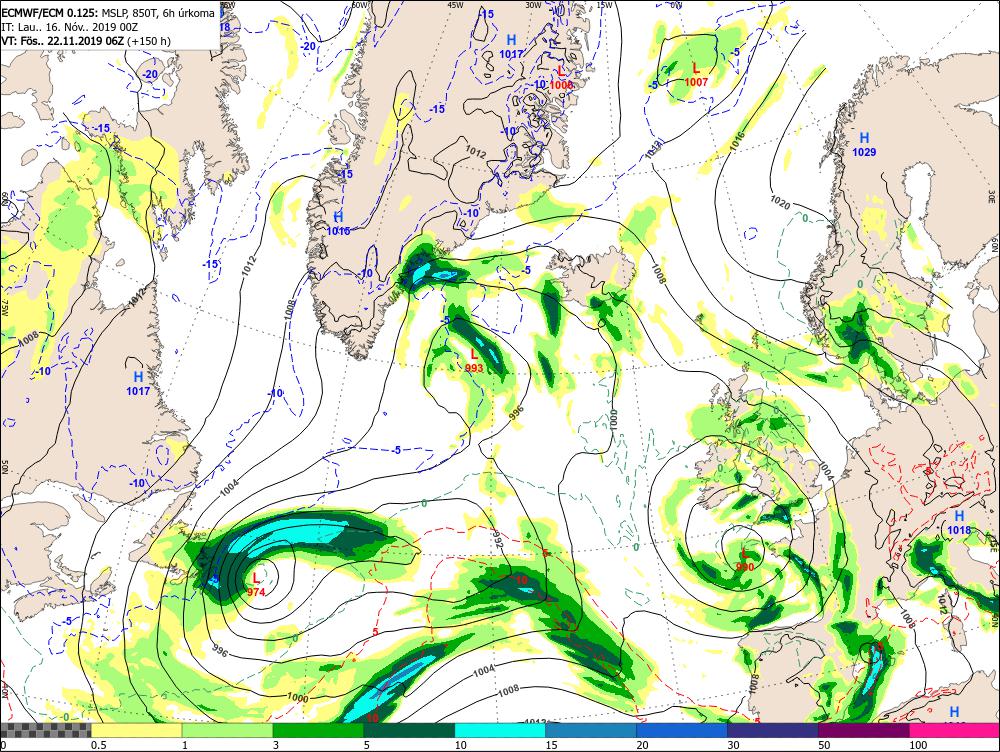Viewport: 1000px width, 752px height.
Task: Click the legend scale value 0.5
Action: 98,745
